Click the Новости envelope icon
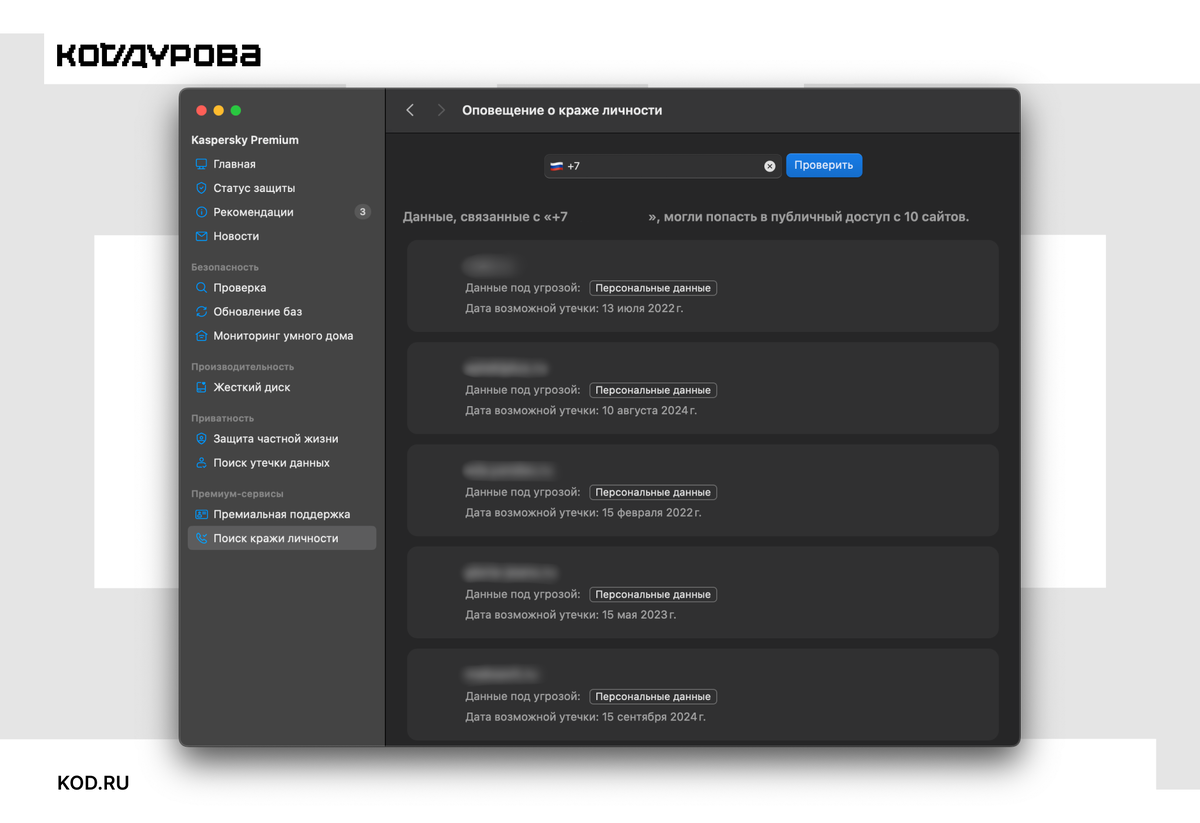This screenshot has height=823, width=1200. tap(201, 236)
